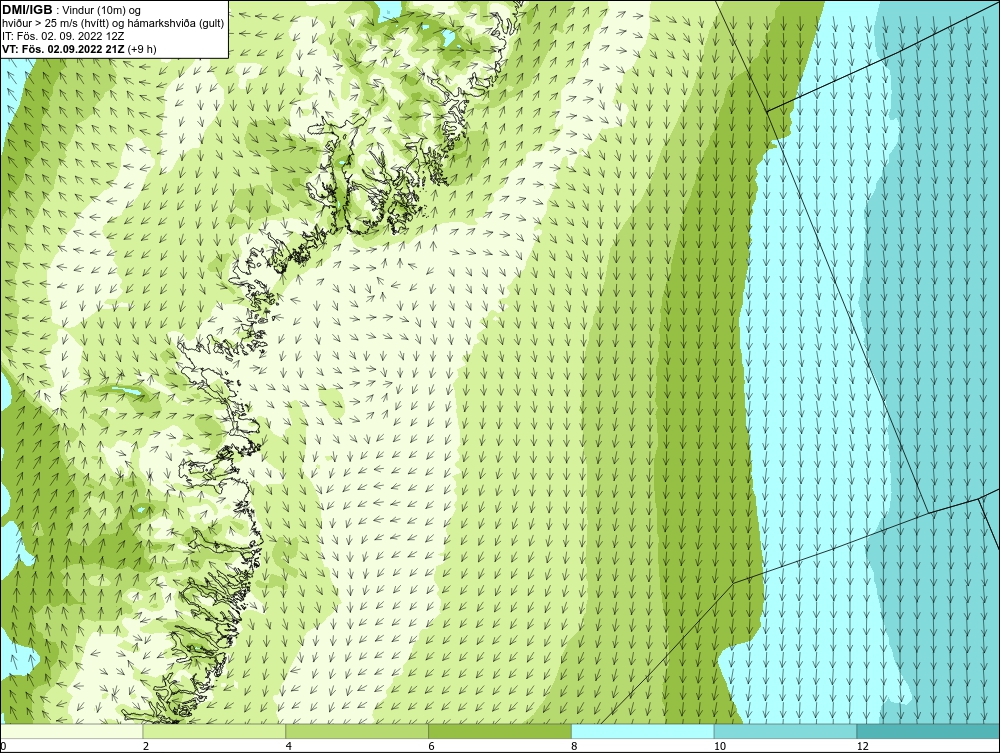
Task: Click the '10' scale label
Action: pyautogui.click(x=720, y=747)
